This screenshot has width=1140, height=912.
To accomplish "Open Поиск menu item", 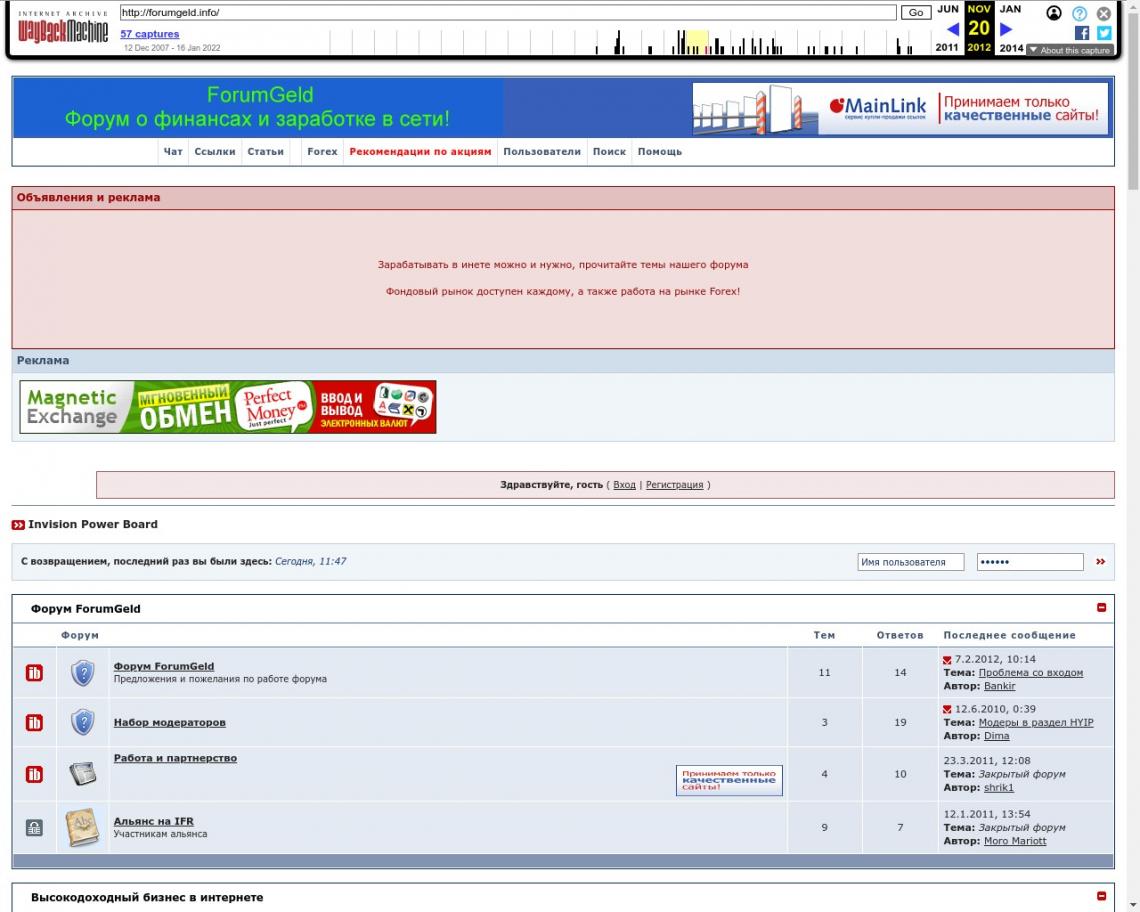I will 609,152.
